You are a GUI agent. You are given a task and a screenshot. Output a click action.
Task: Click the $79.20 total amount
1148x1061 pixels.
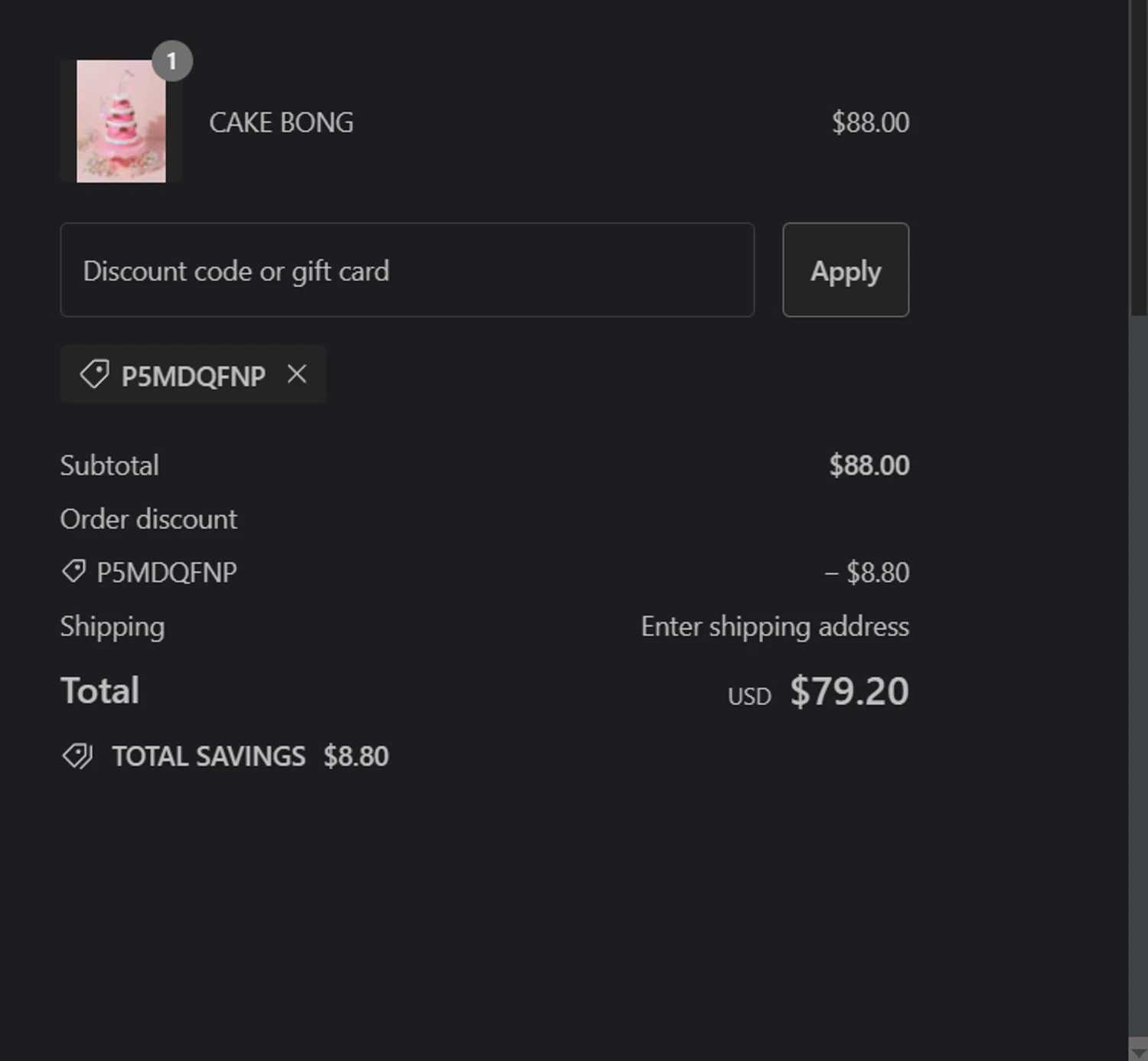[849, 691]
